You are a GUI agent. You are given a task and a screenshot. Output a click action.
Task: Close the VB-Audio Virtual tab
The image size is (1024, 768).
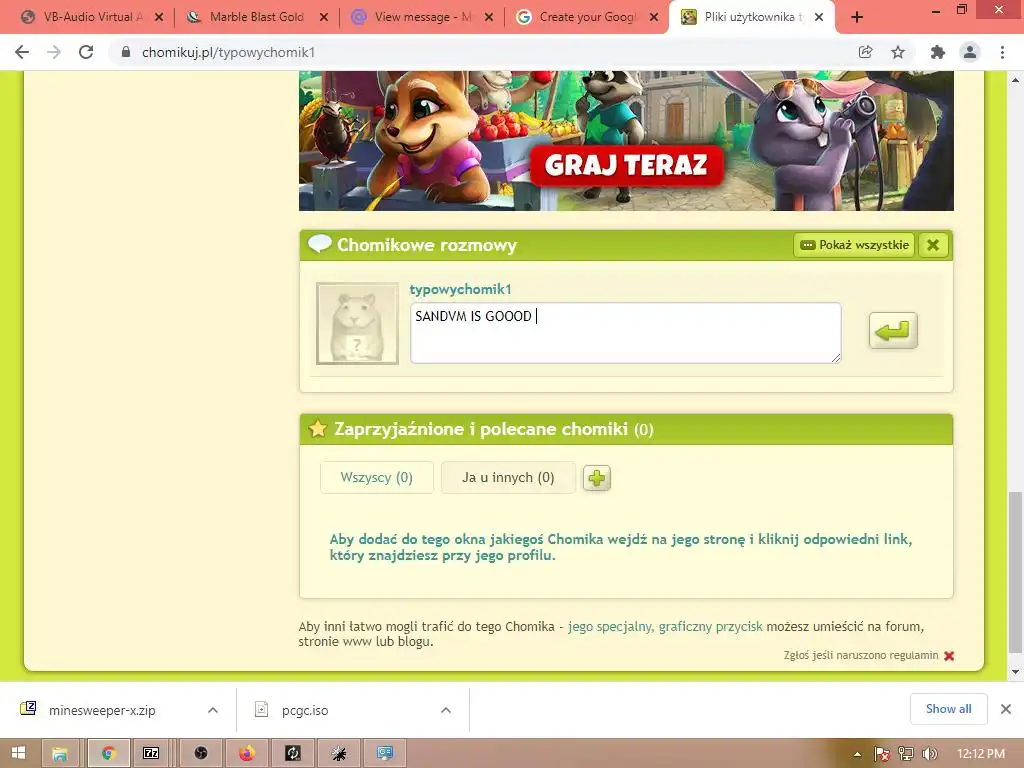pyautogui.click(x=159, y=18)
